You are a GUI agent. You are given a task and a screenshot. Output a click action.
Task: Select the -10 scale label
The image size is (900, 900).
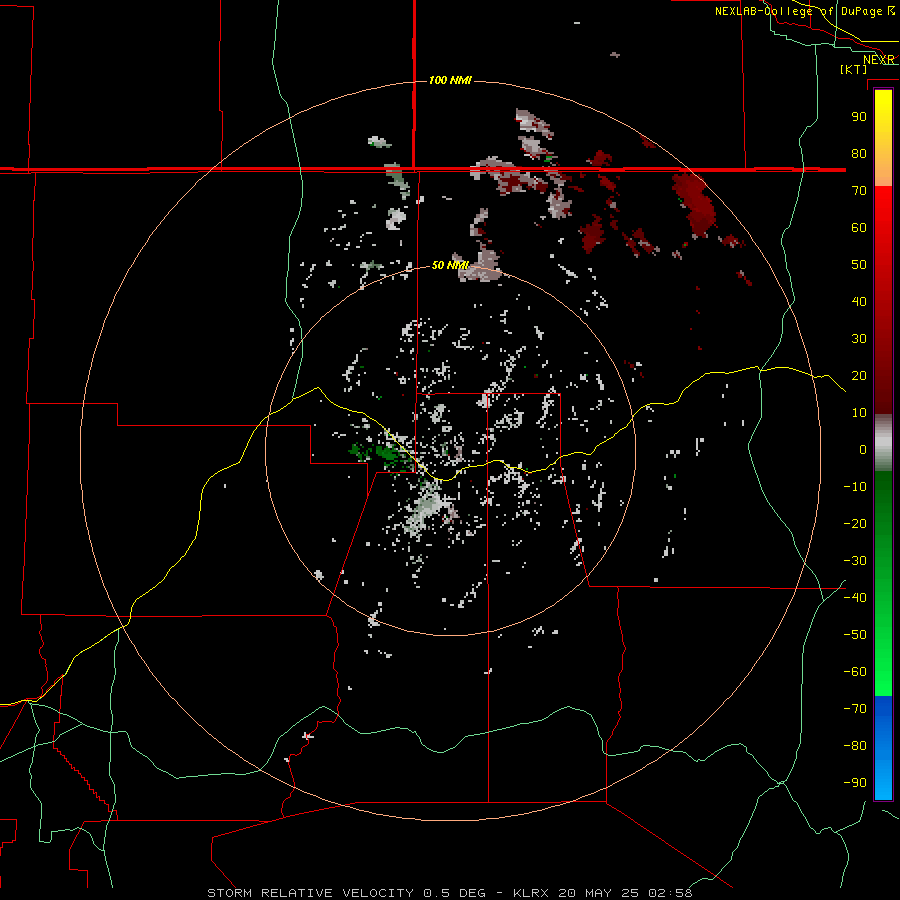(855, 487)
